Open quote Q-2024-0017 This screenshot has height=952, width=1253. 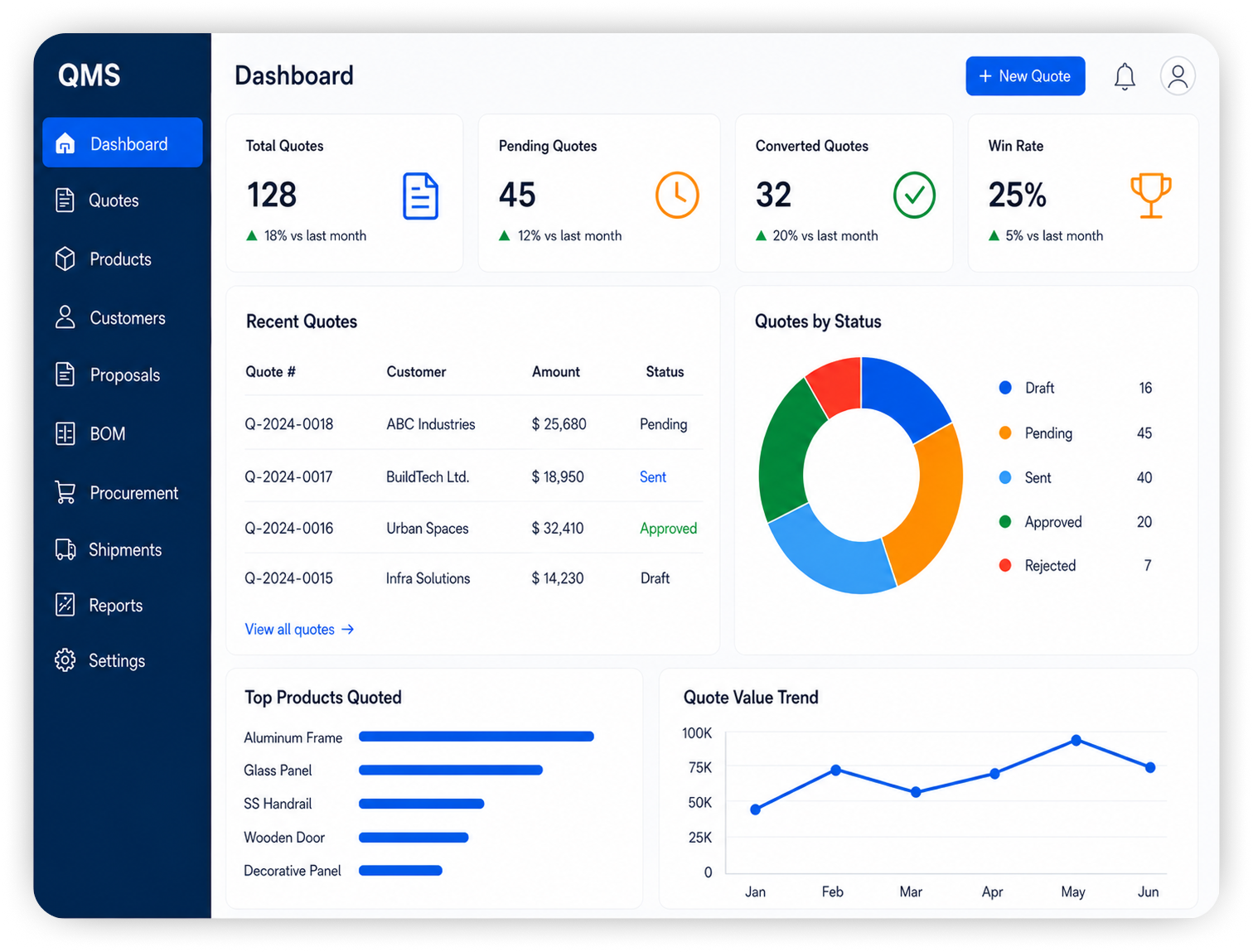pyautogui.click(x=288, y=477)
